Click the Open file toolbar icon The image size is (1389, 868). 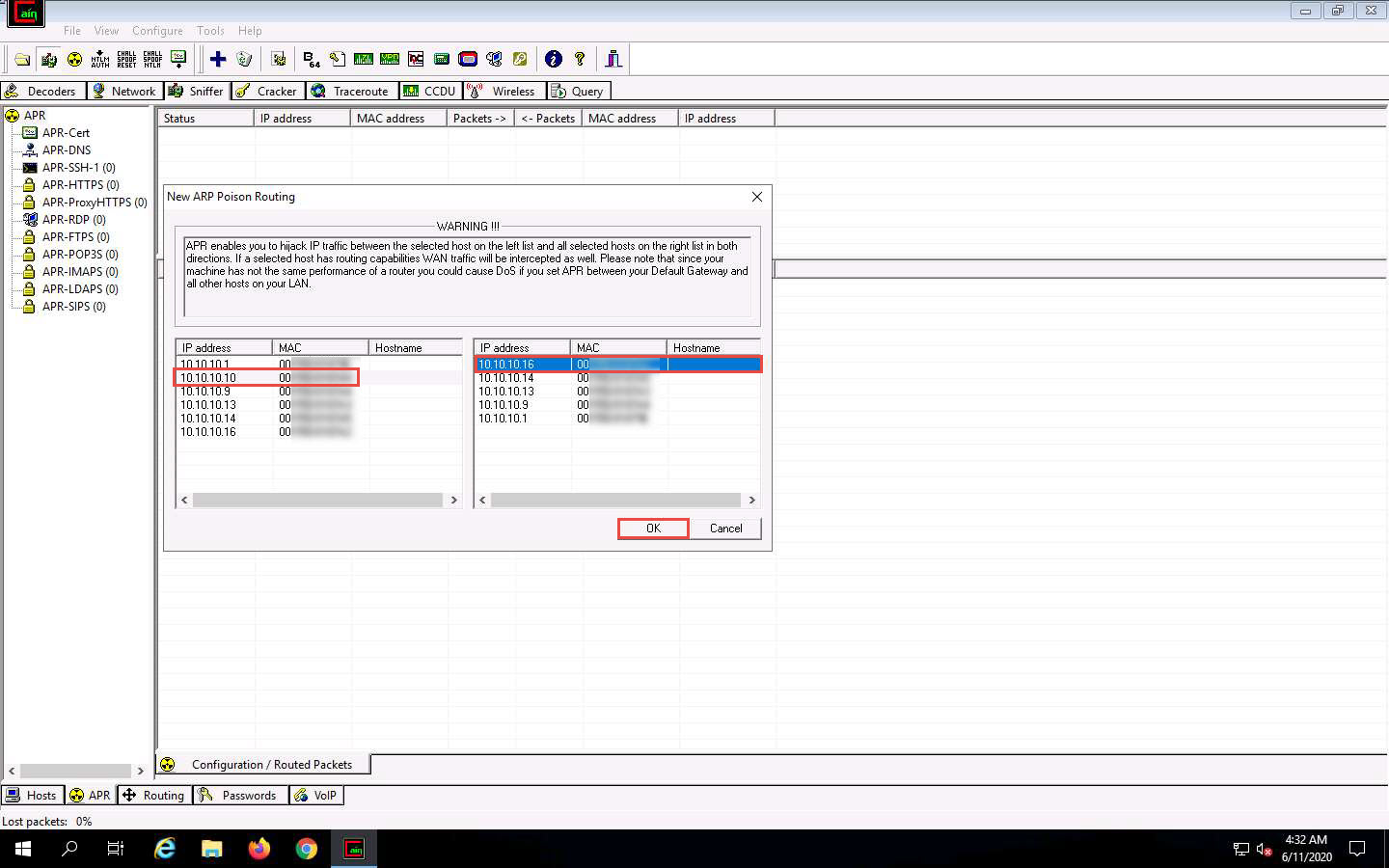coord(22,60)
